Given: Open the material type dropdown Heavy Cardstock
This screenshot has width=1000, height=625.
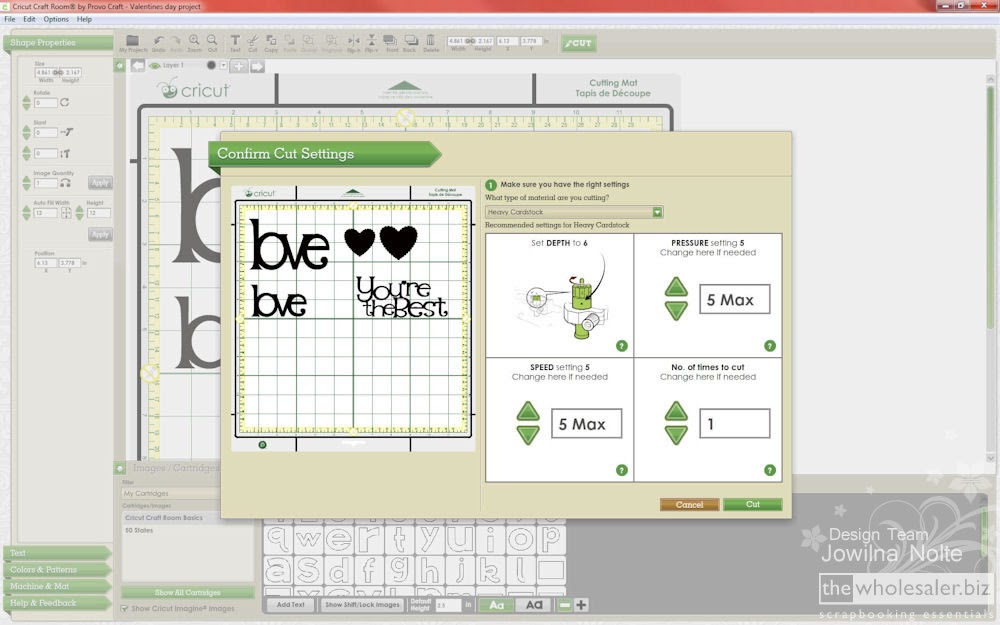Looking at the screenshot, I should (x=574, y=212).
